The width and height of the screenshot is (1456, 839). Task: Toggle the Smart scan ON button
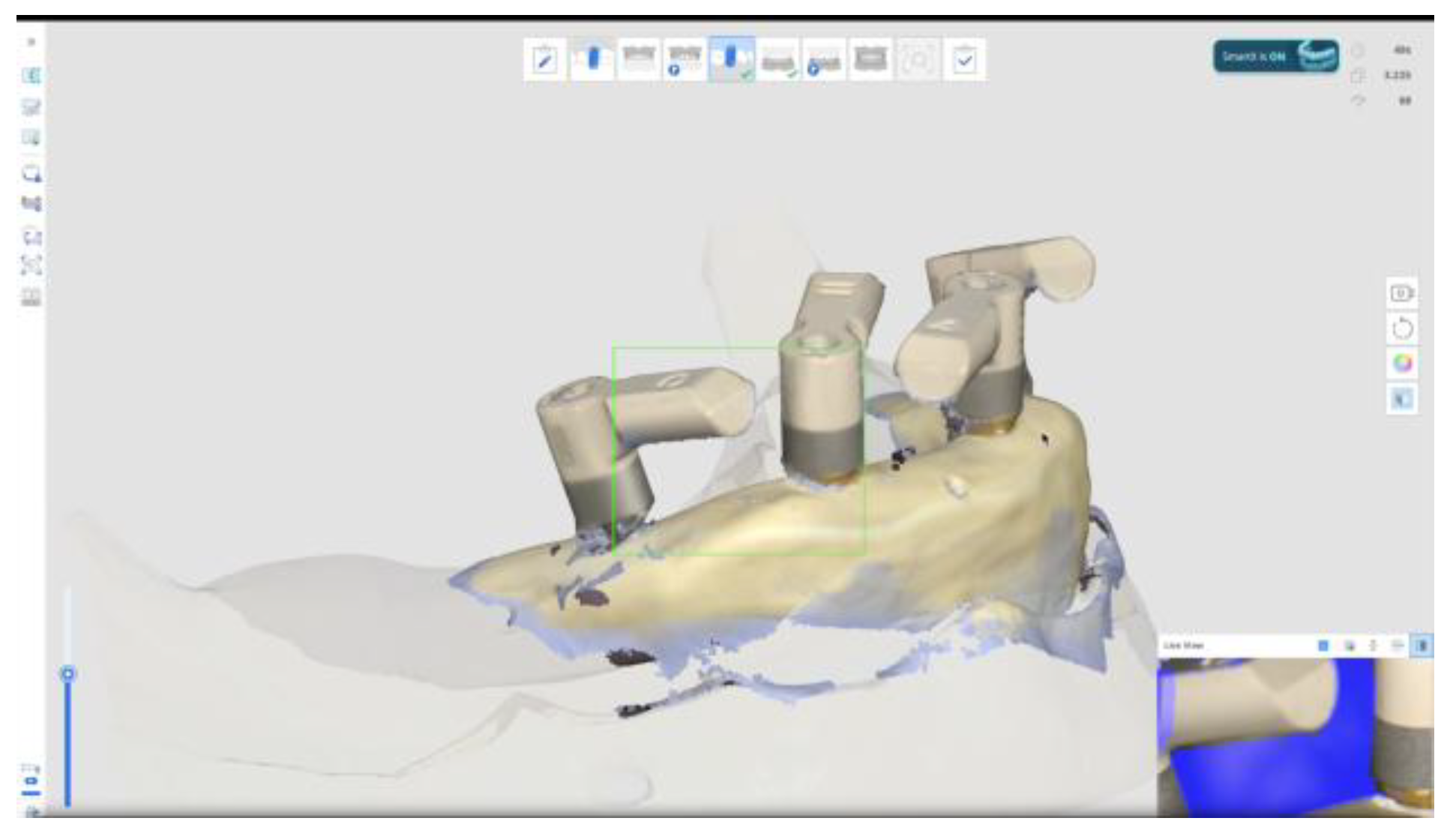point(1275,56)
